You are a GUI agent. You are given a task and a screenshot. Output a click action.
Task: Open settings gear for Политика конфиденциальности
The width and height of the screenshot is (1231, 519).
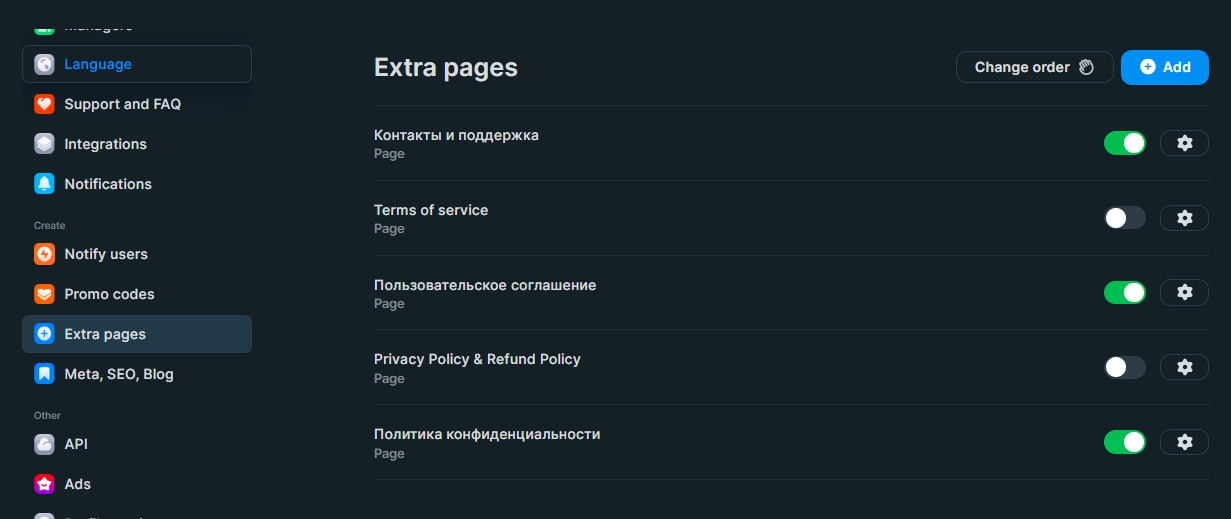[x=1184, y=442]
